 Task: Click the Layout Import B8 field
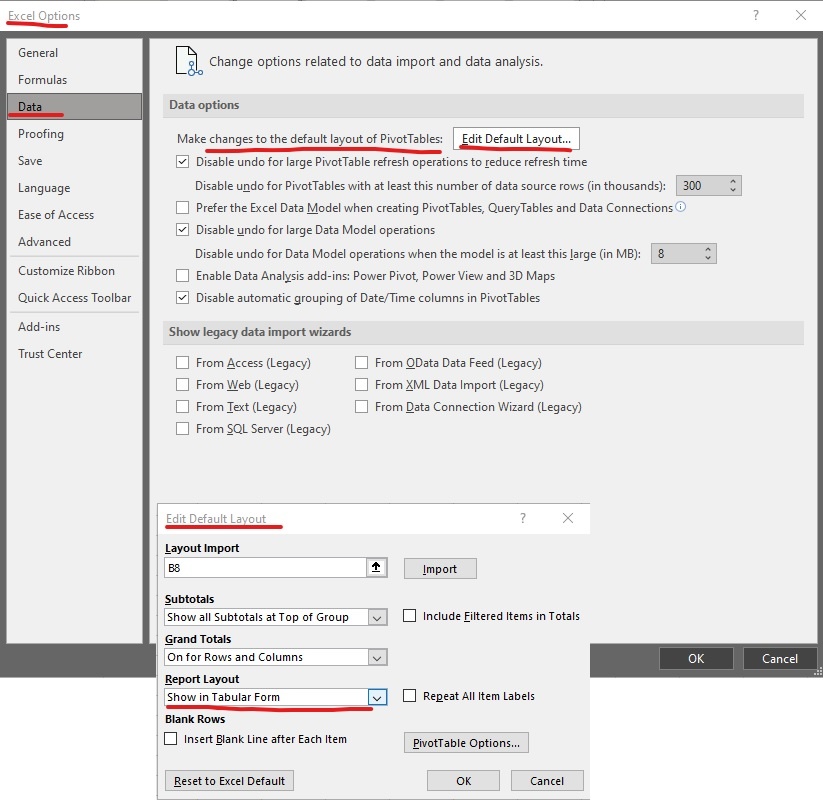(265, 567)
